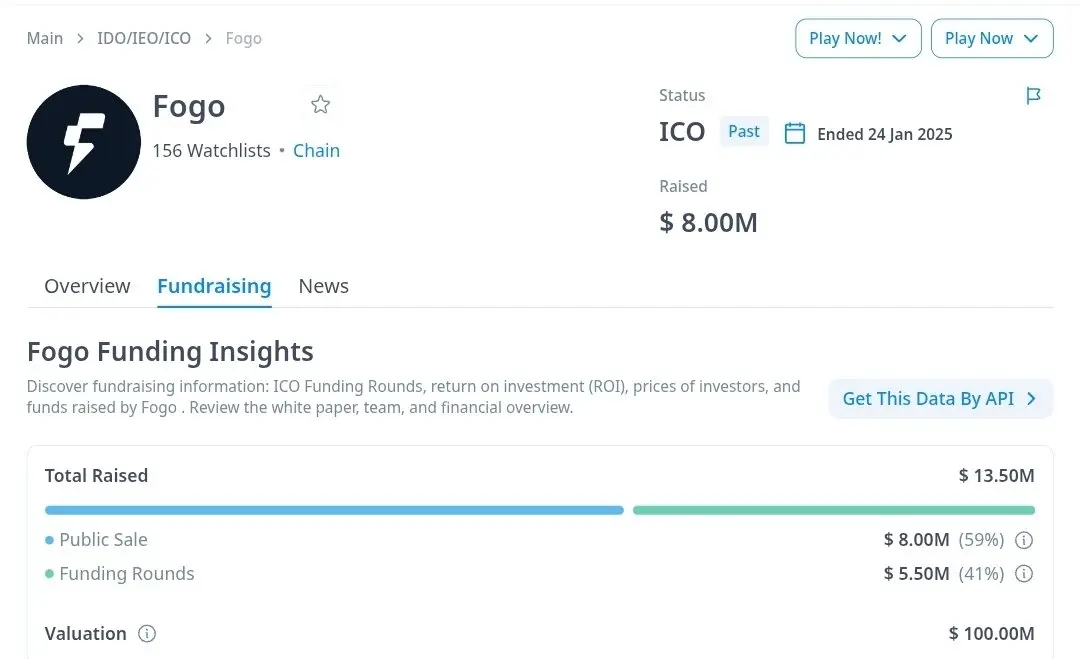Viewport: 1080px width, 659px height.
Task: Open the News tab
Action: 324,286
